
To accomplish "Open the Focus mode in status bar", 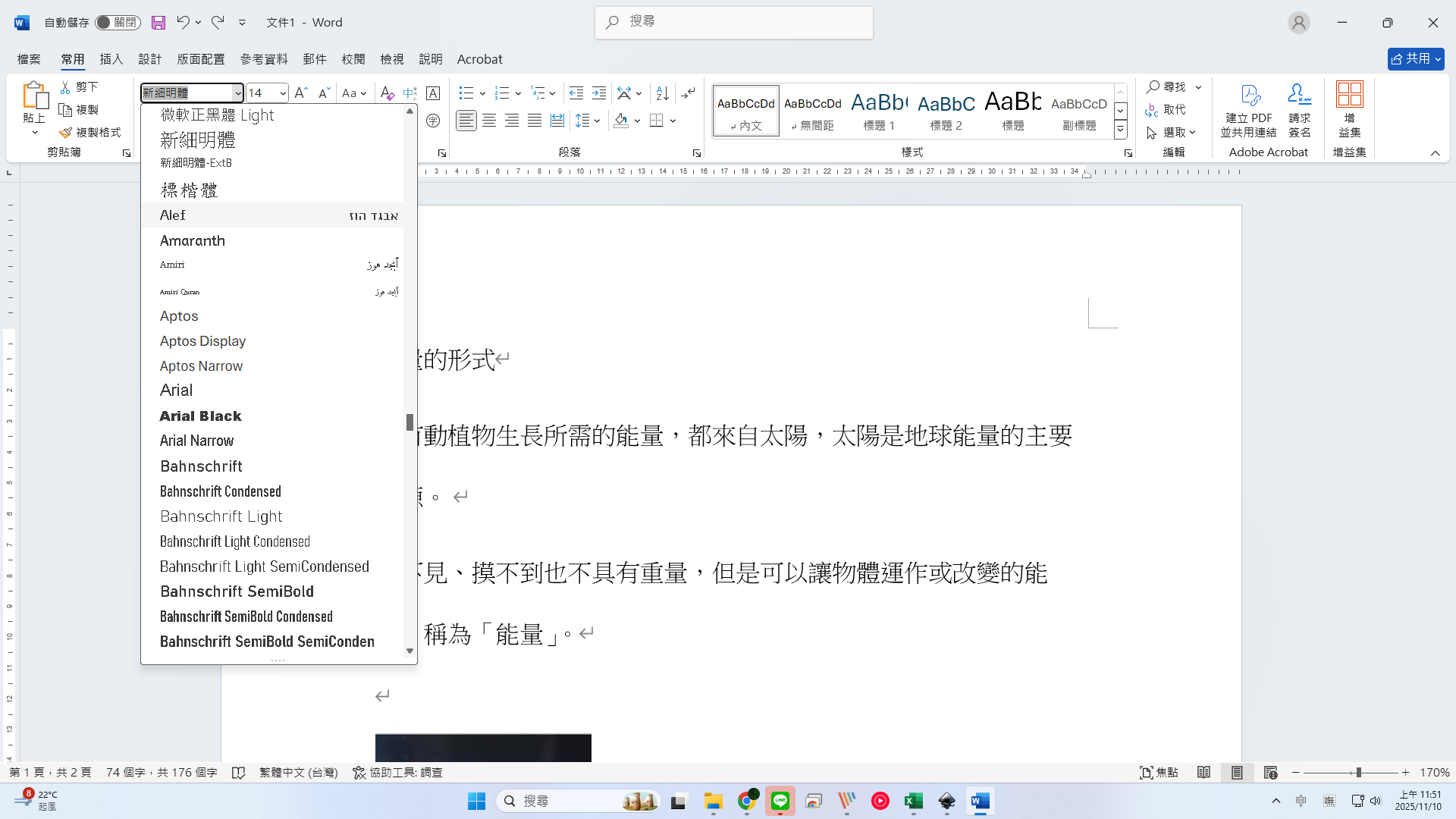I will point(1159,772).
